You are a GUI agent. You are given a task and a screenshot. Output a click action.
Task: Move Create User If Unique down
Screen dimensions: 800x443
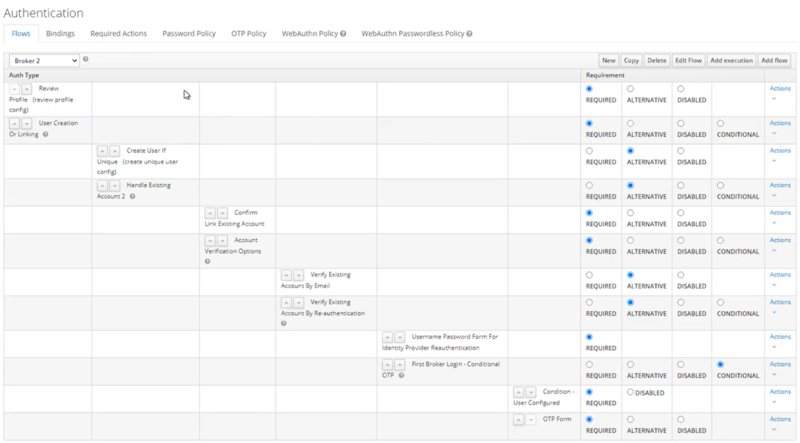[115, 151]
